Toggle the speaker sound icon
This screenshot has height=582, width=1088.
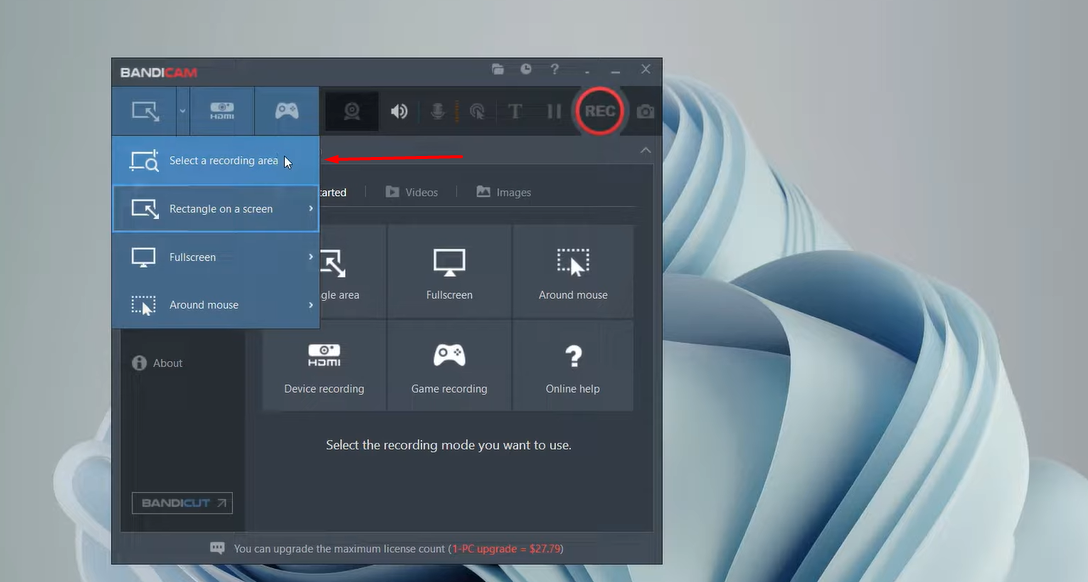point(399,111)
